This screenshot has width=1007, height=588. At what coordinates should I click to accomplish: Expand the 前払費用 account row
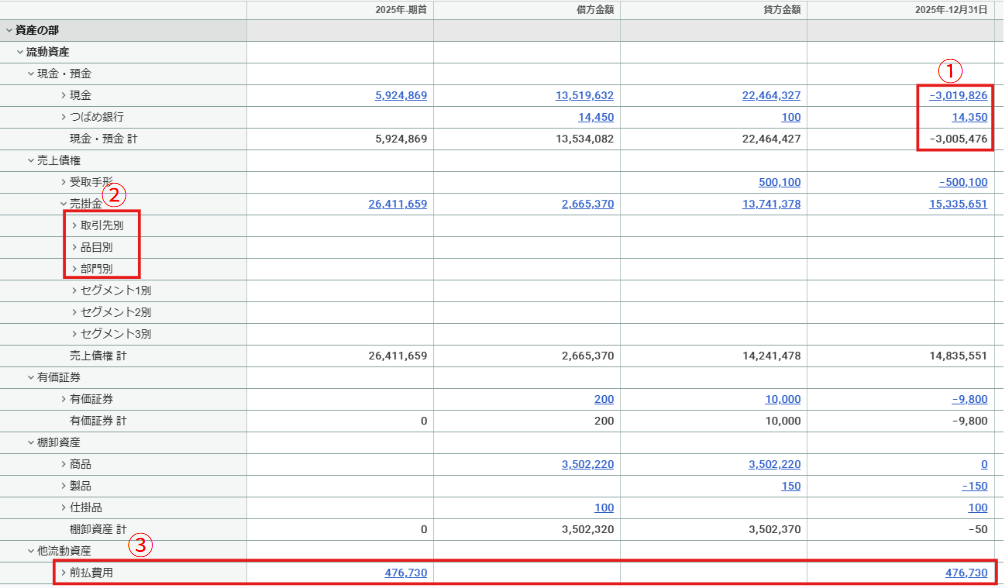tap(64, 573)
